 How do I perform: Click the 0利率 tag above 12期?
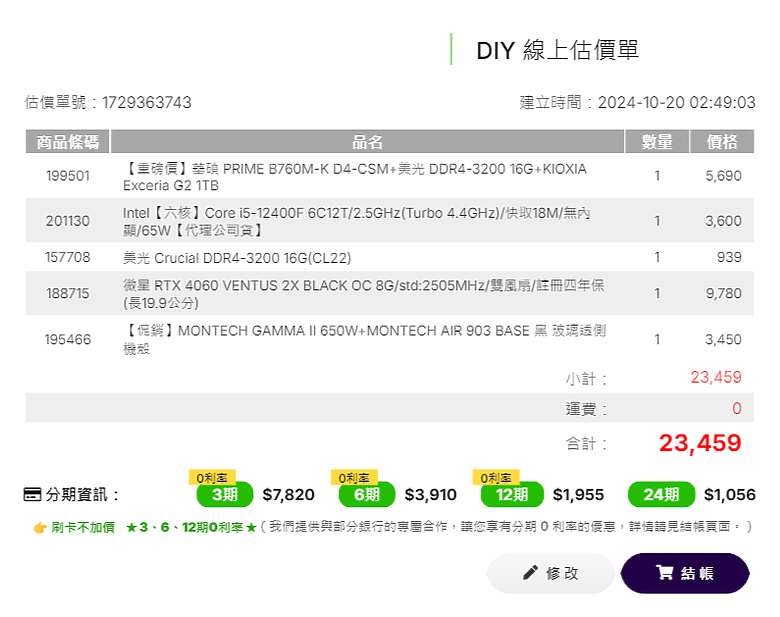tap(496, 477)
